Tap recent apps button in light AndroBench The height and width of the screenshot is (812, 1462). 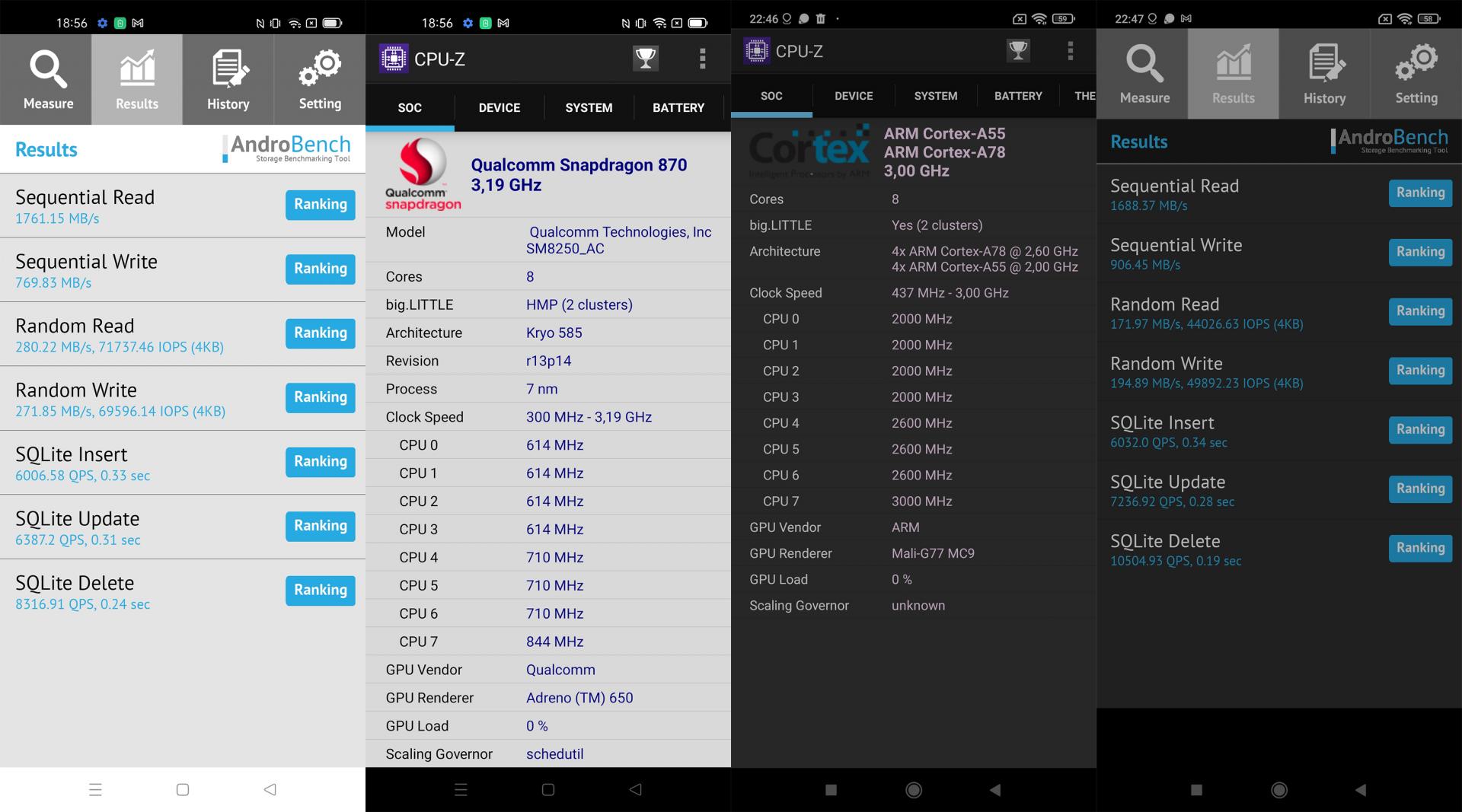(x=95, y=790)
